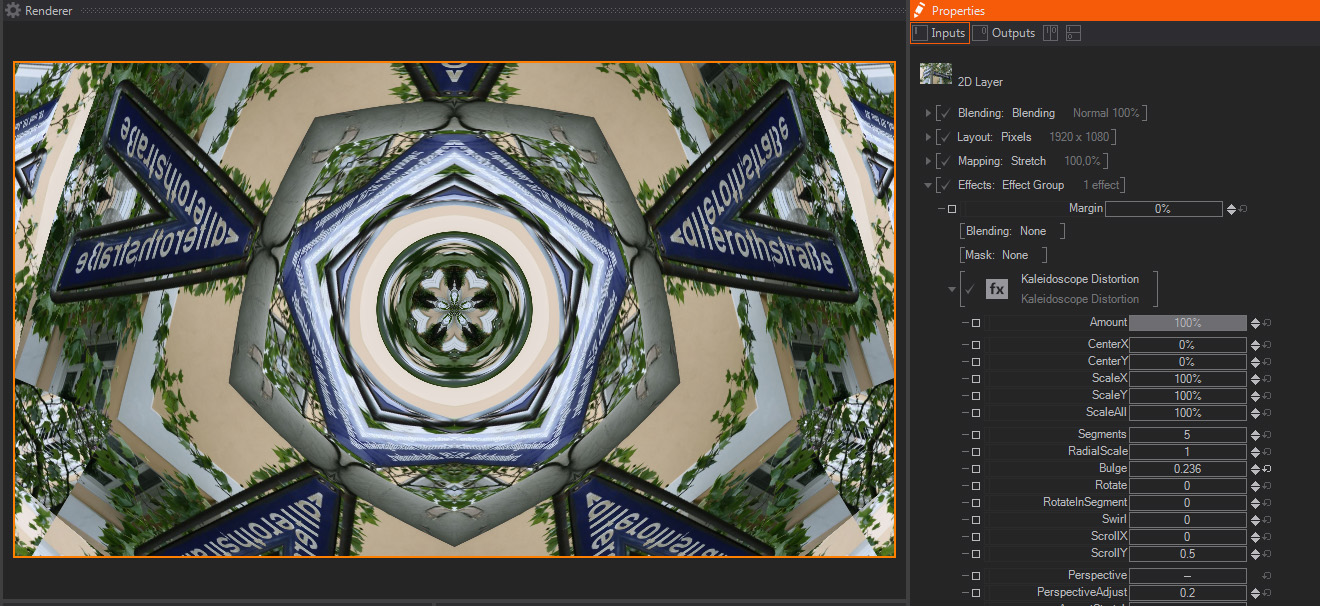Disable the Kaleidoscope Distortion effect checkmark

(x=969, y=289)
